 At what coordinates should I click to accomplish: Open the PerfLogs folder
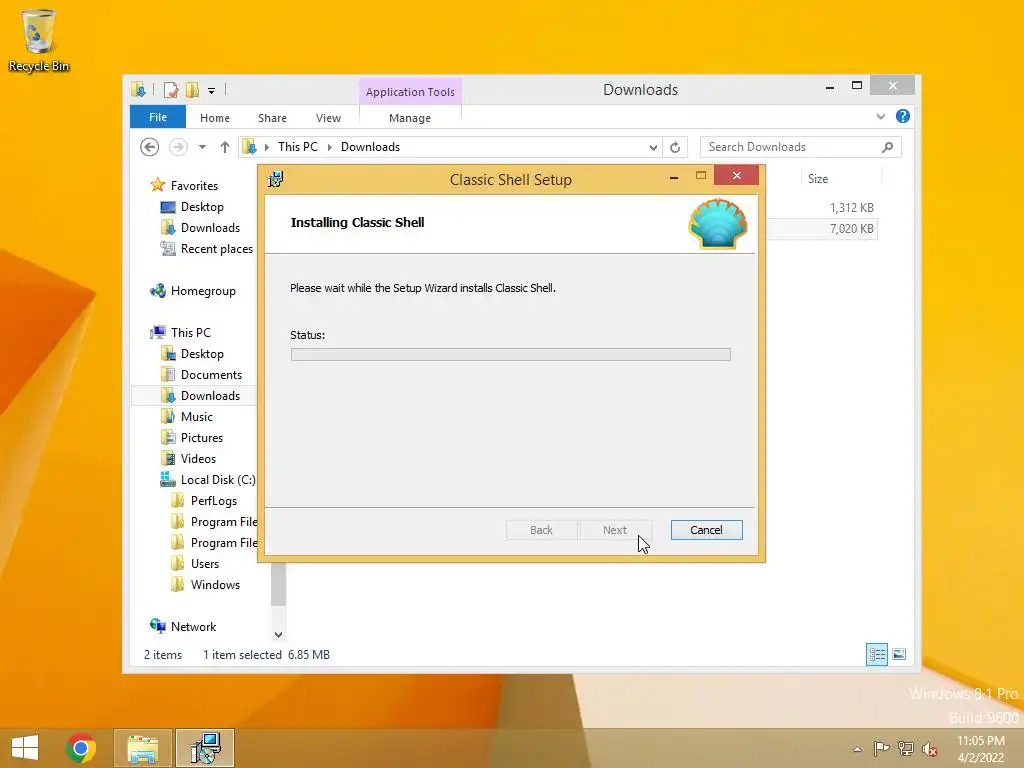click(x=214, y=500)
